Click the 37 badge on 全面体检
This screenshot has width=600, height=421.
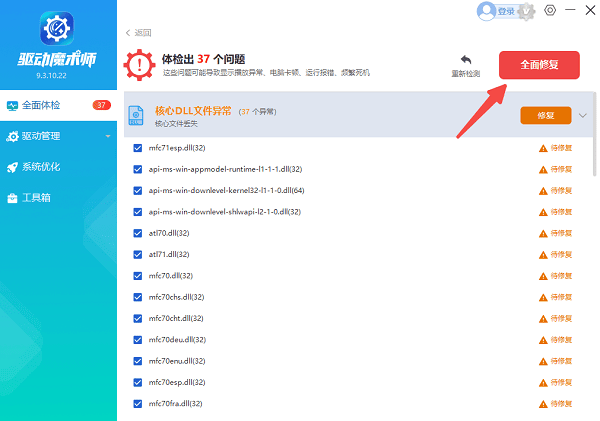(x=101, y=105)
